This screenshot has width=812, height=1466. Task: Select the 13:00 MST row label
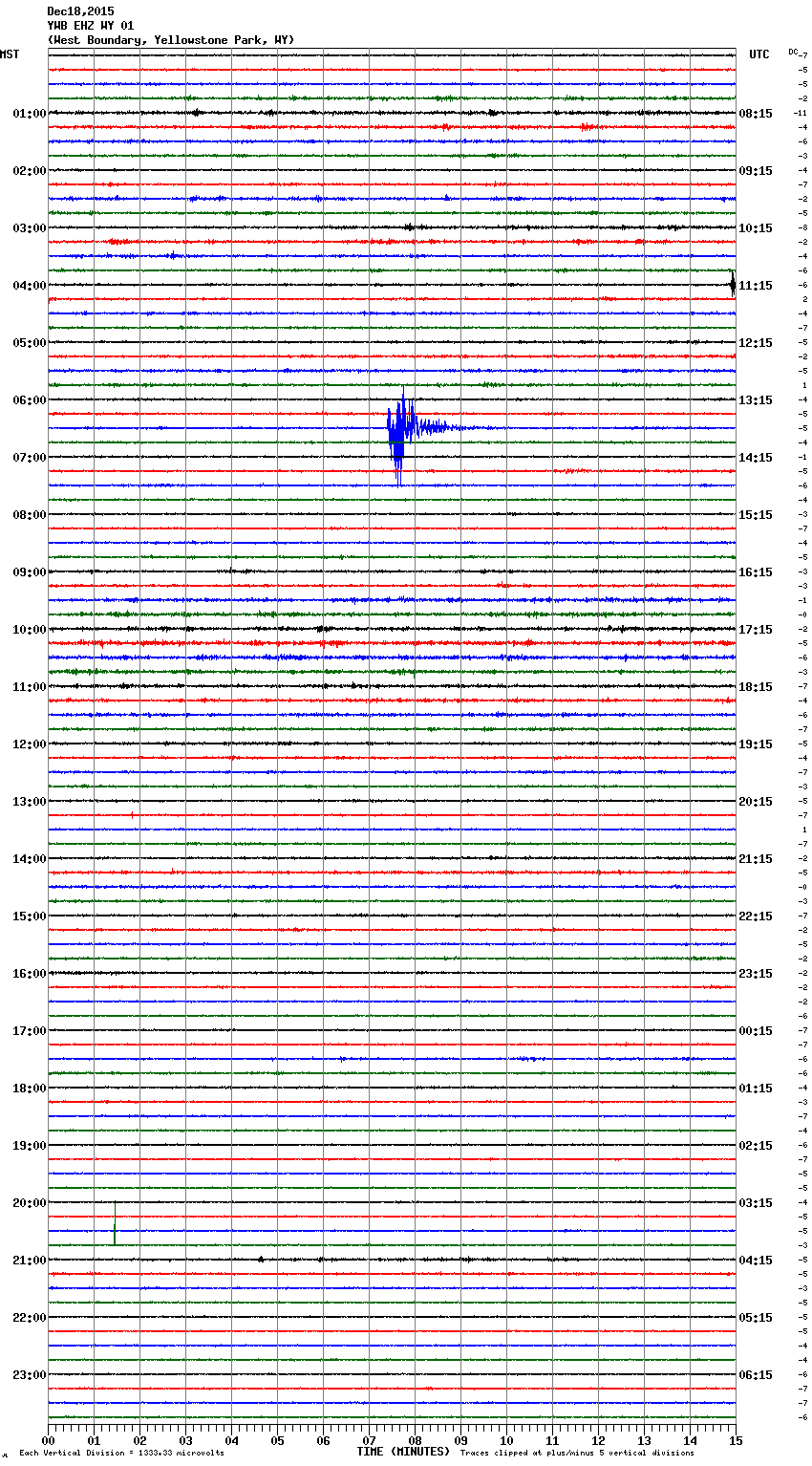pos(30,802)
